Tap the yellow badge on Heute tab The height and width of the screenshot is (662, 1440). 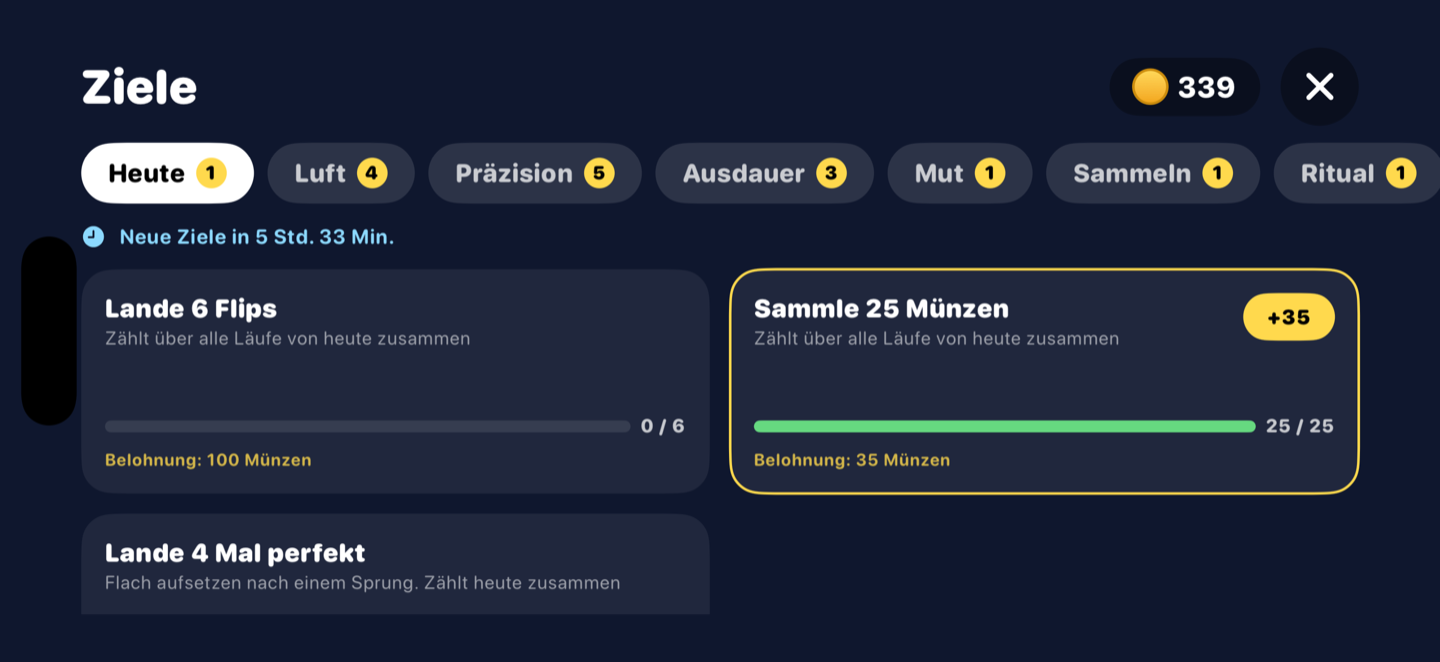pos(211,173)
